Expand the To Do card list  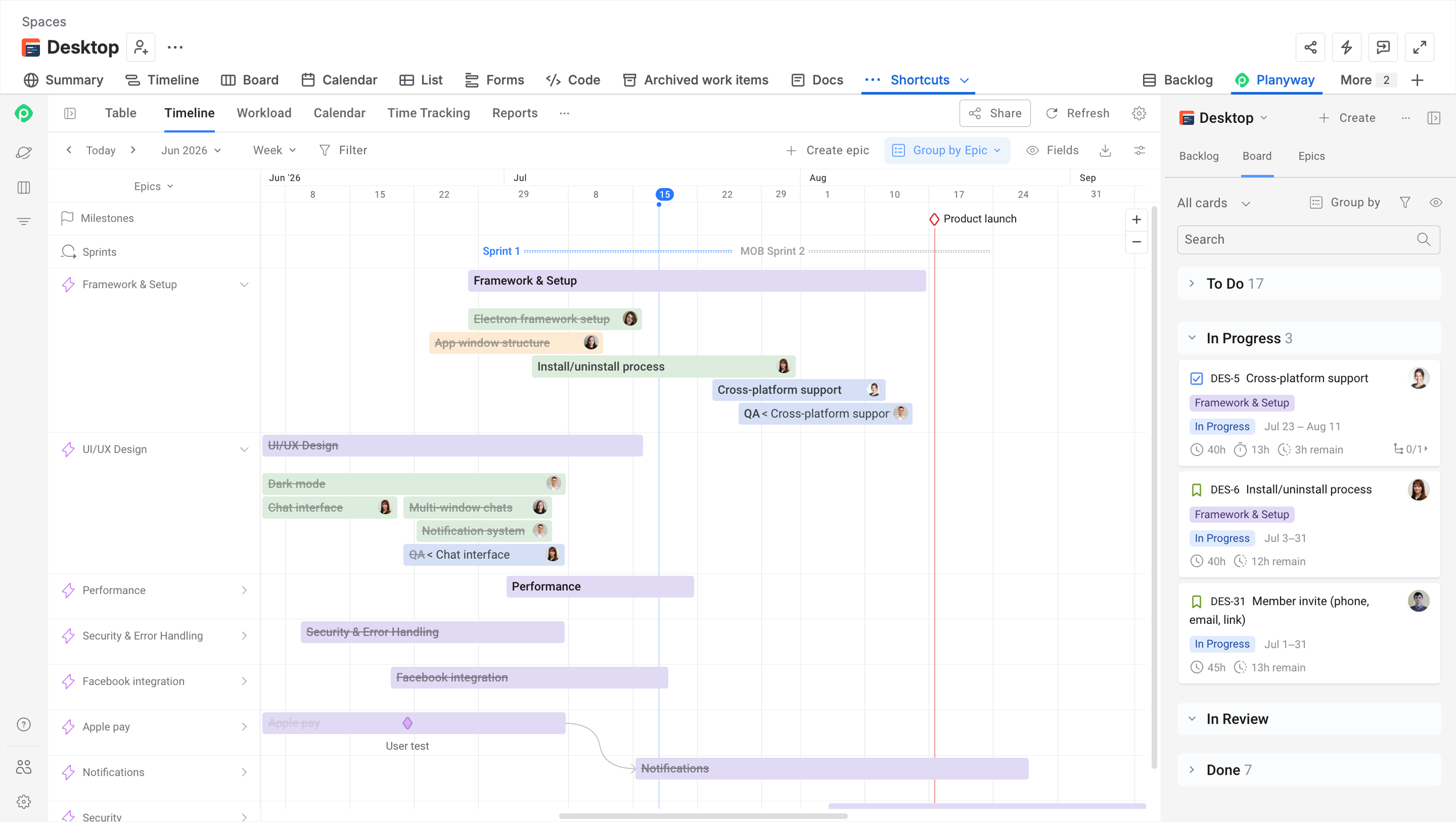point(1192,283)
